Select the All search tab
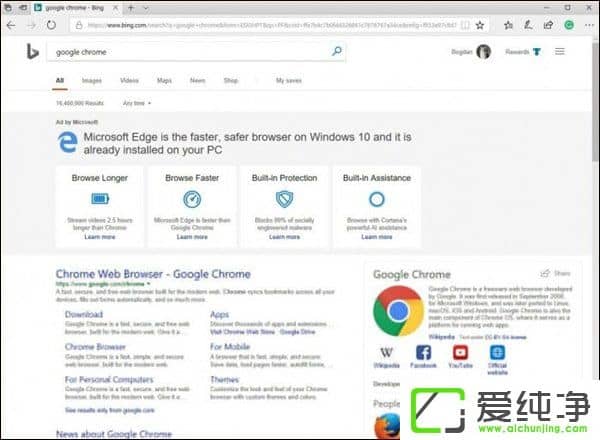Image resolution: width=600 pixels, height=440 pixels. click(x=60, y=80)
